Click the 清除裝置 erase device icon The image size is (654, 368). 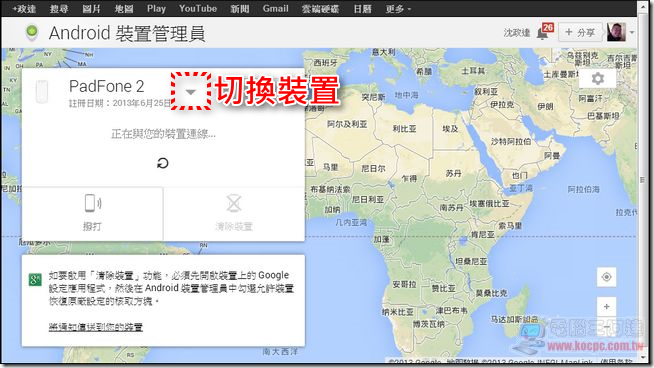click(234, 204)
